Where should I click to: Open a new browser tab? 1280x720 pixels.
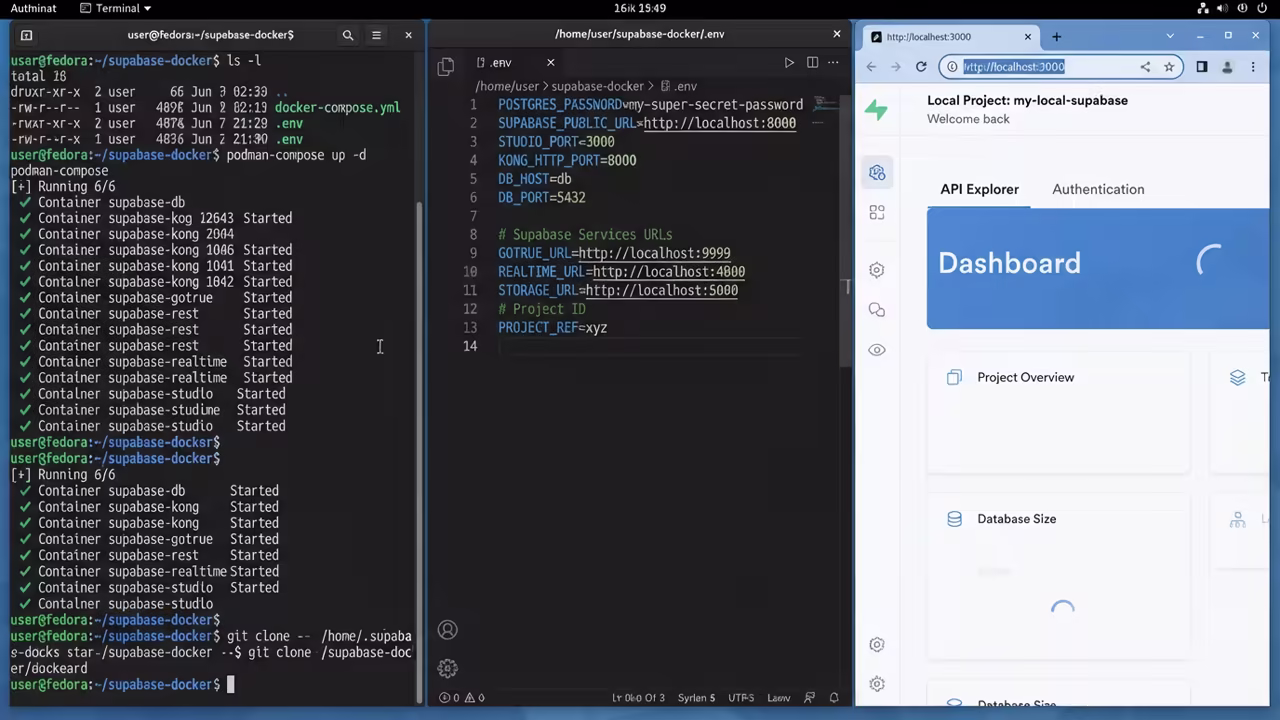point(1056,37)
